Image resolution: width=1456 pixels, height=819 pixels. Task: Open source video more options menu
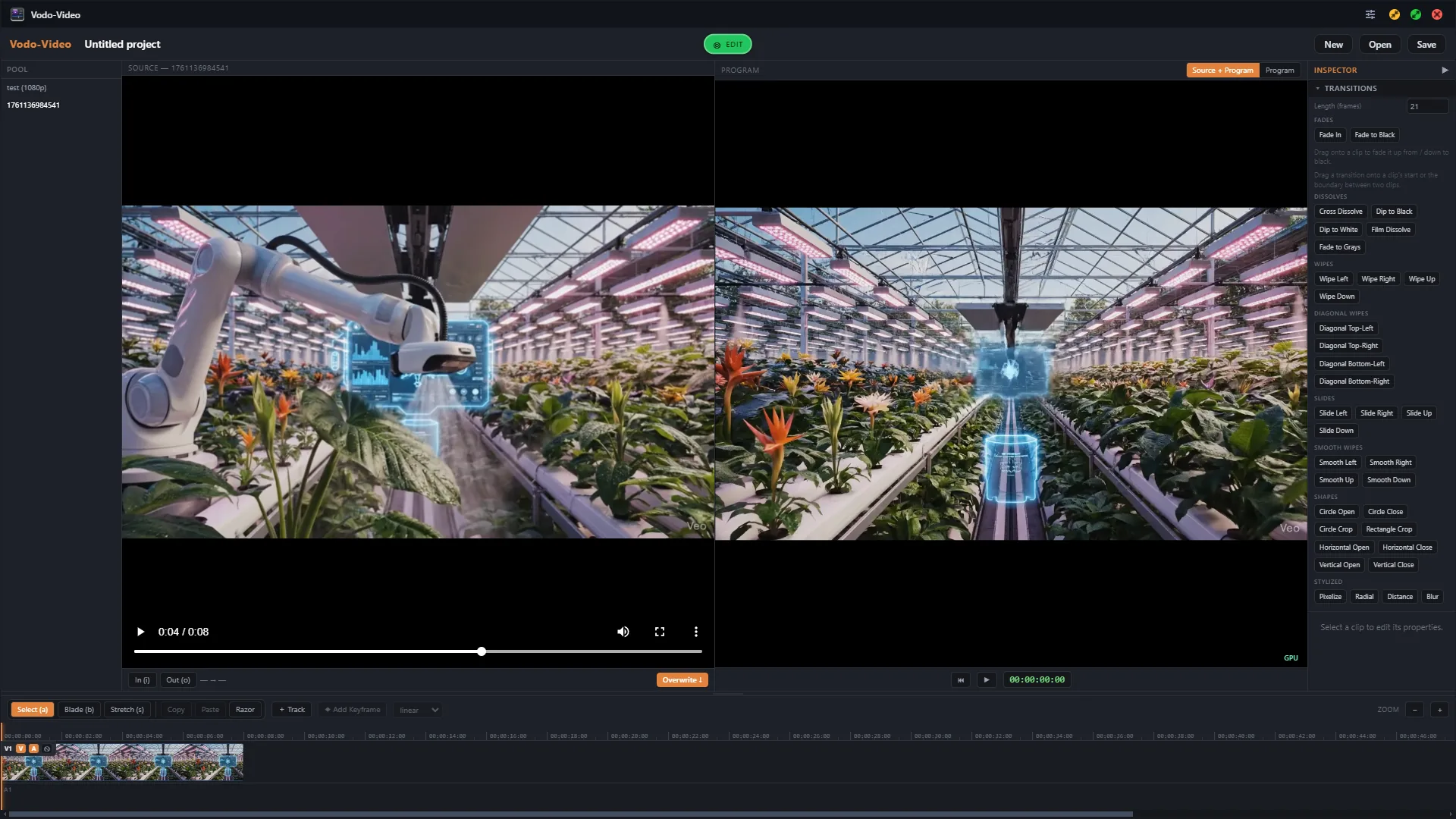tap(696, 632)
